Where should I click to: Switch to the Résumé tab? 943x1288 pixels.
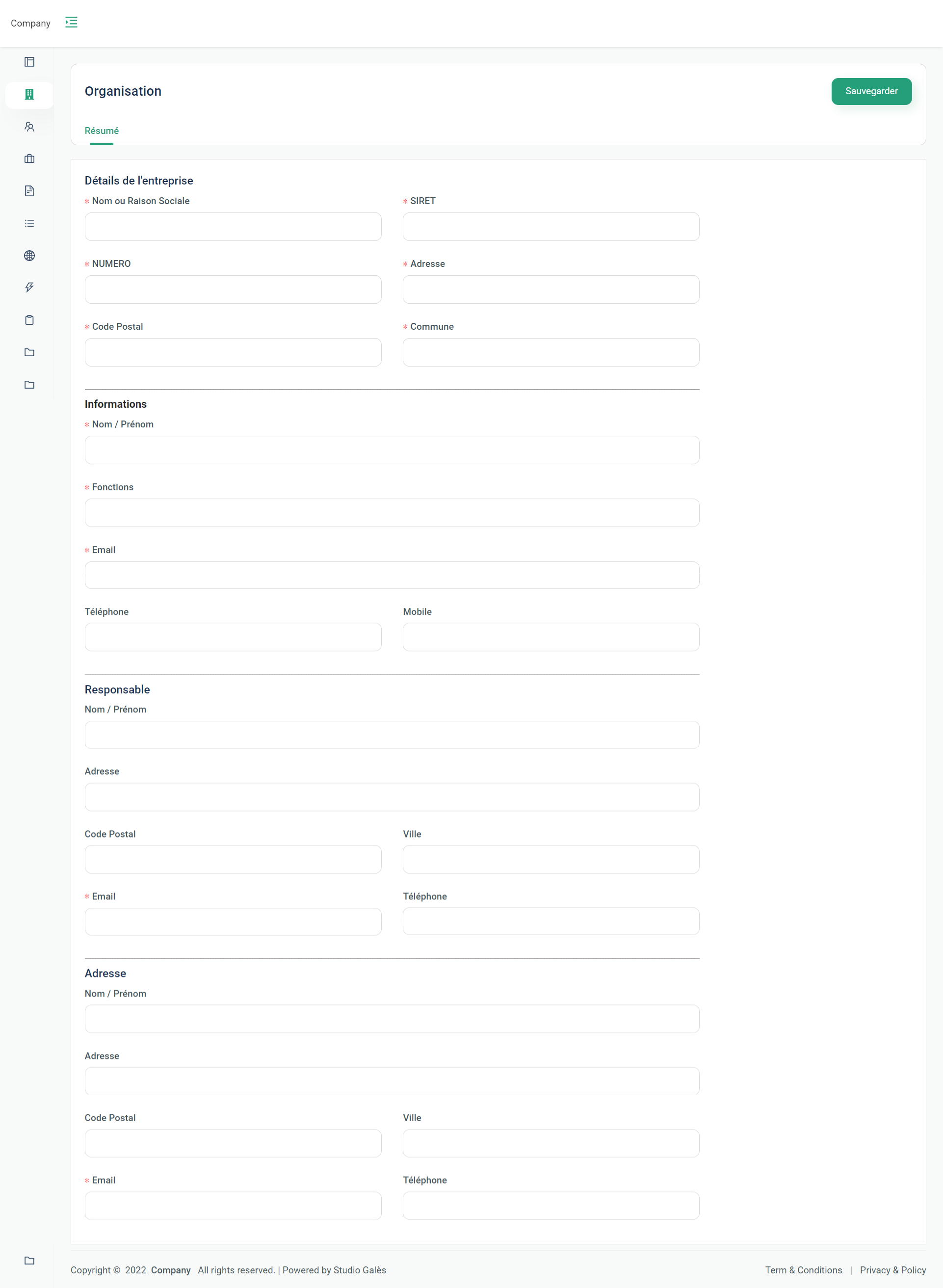[102, 131]
